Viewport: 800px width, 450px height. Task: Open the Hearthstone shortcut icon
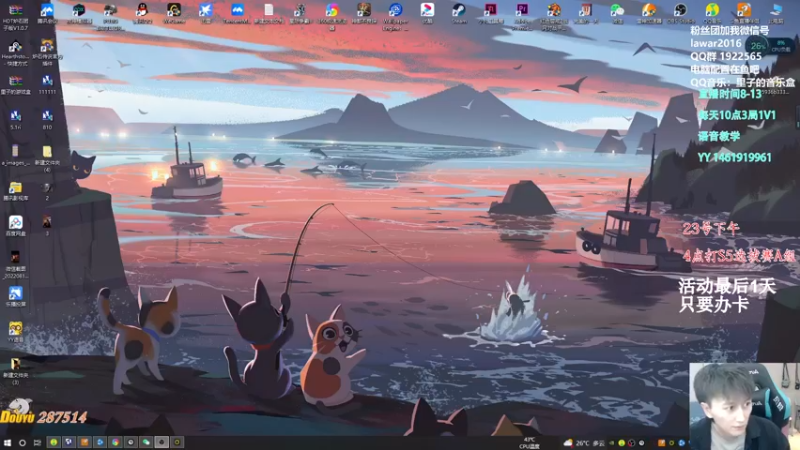15,53
